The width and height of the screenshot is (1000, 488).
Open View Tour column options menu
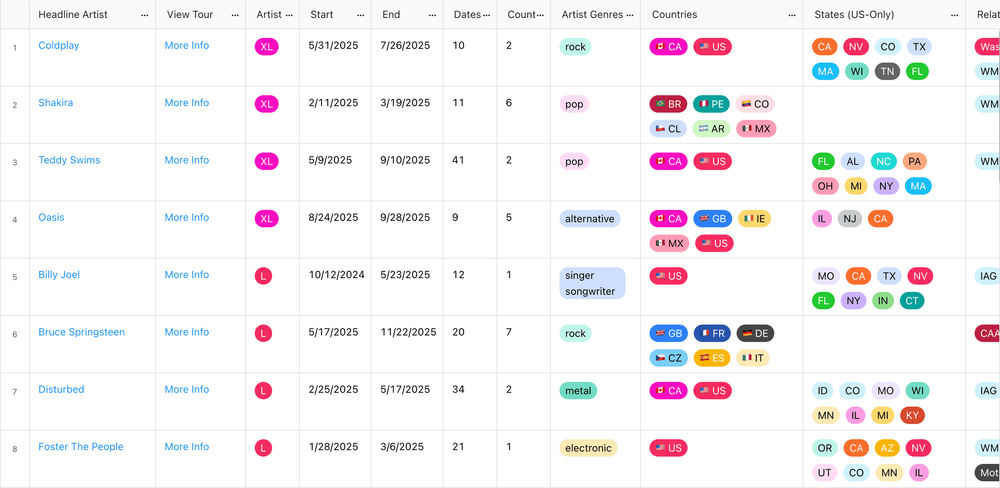point(235,15)
